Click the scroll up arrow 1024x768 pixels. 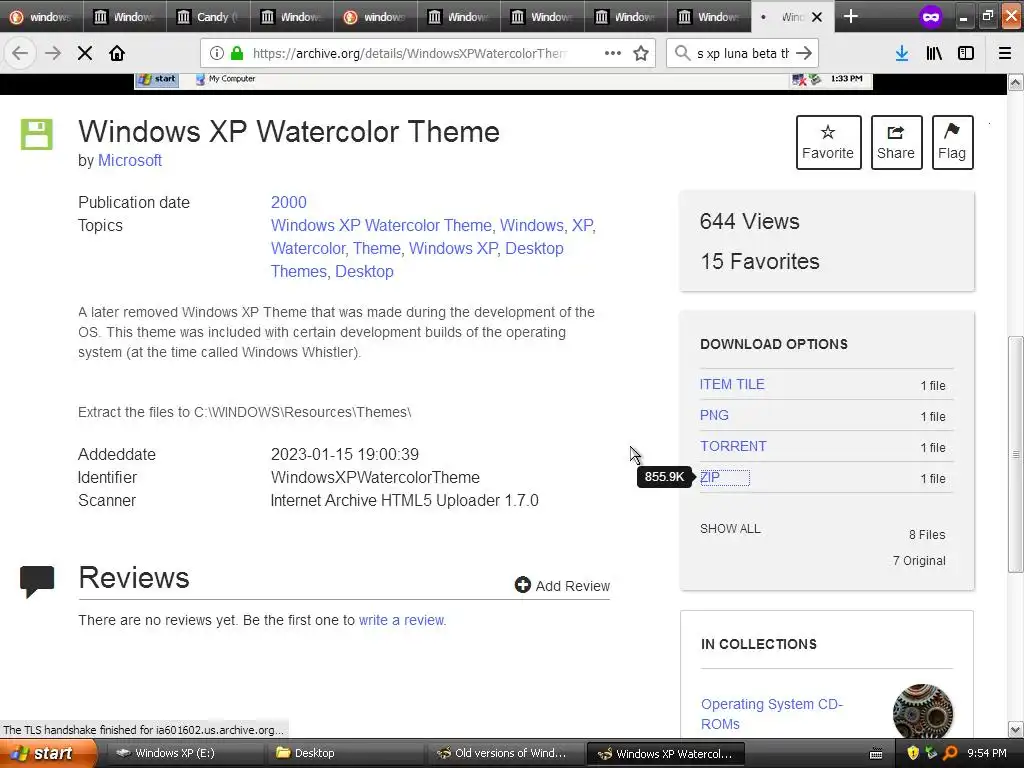pos(1015,82)
